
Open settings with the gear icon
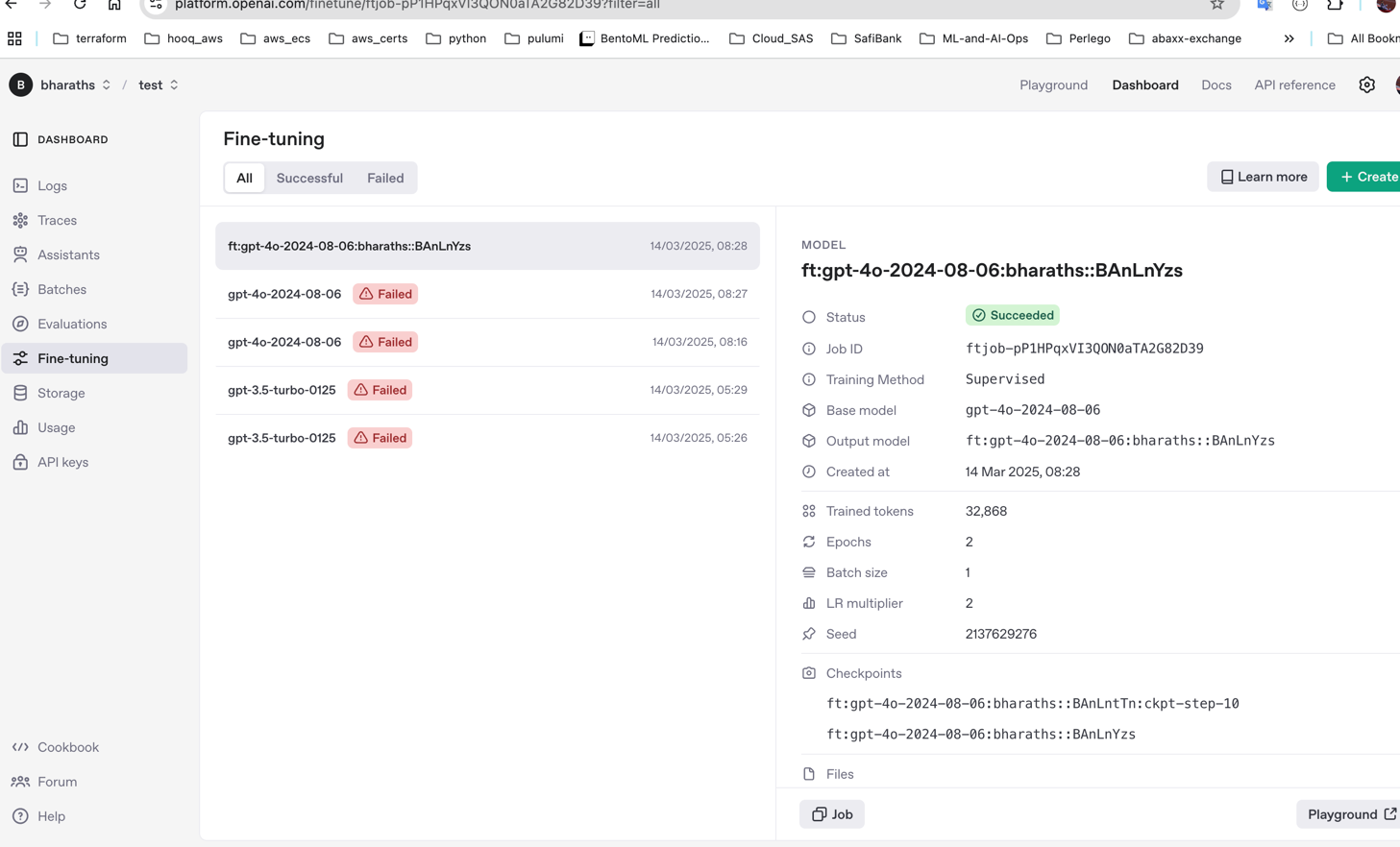pyautogui.click(x=1366, y=85)
